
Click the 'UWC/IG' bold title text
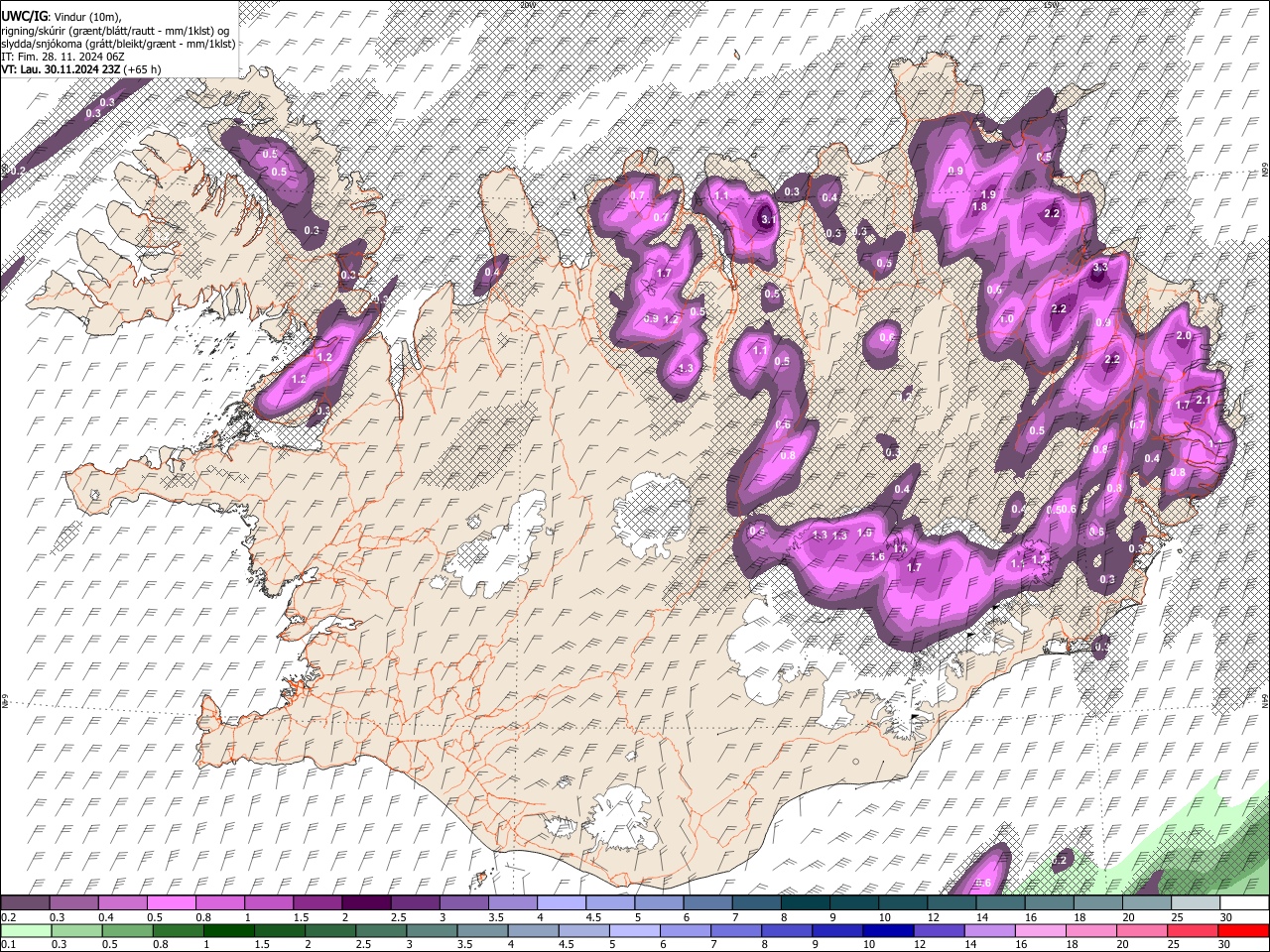pyautogui.click(x=23, y=17)
